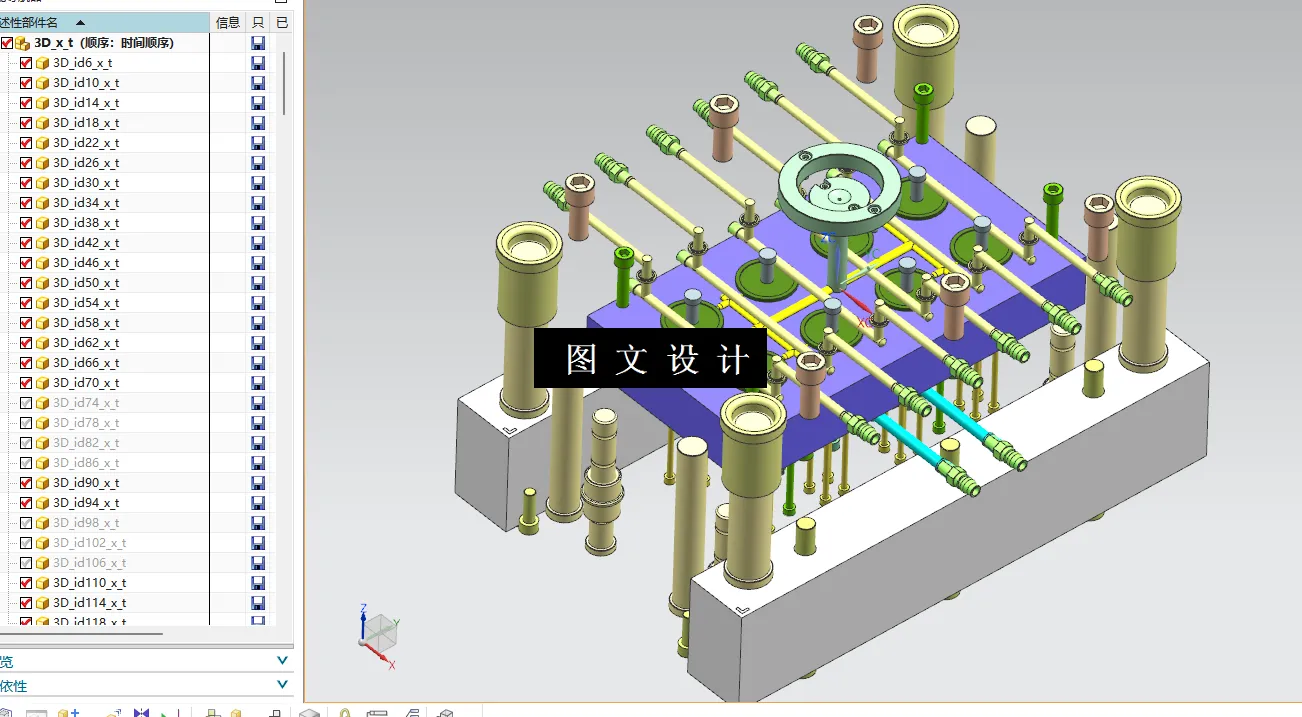Screen dimensions: 1302x717
Task: Click the save icon in the 3D_id10_x_t row
Action: pyautogui.click(x=258, y=82)
